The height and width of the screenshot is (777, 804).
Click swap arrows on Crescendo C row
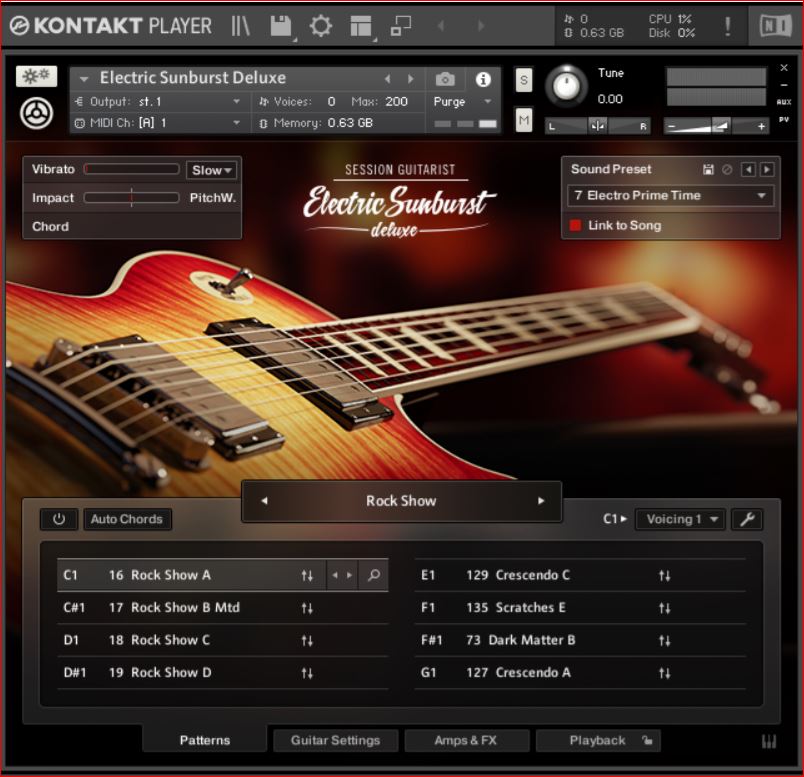pos(665,575)
